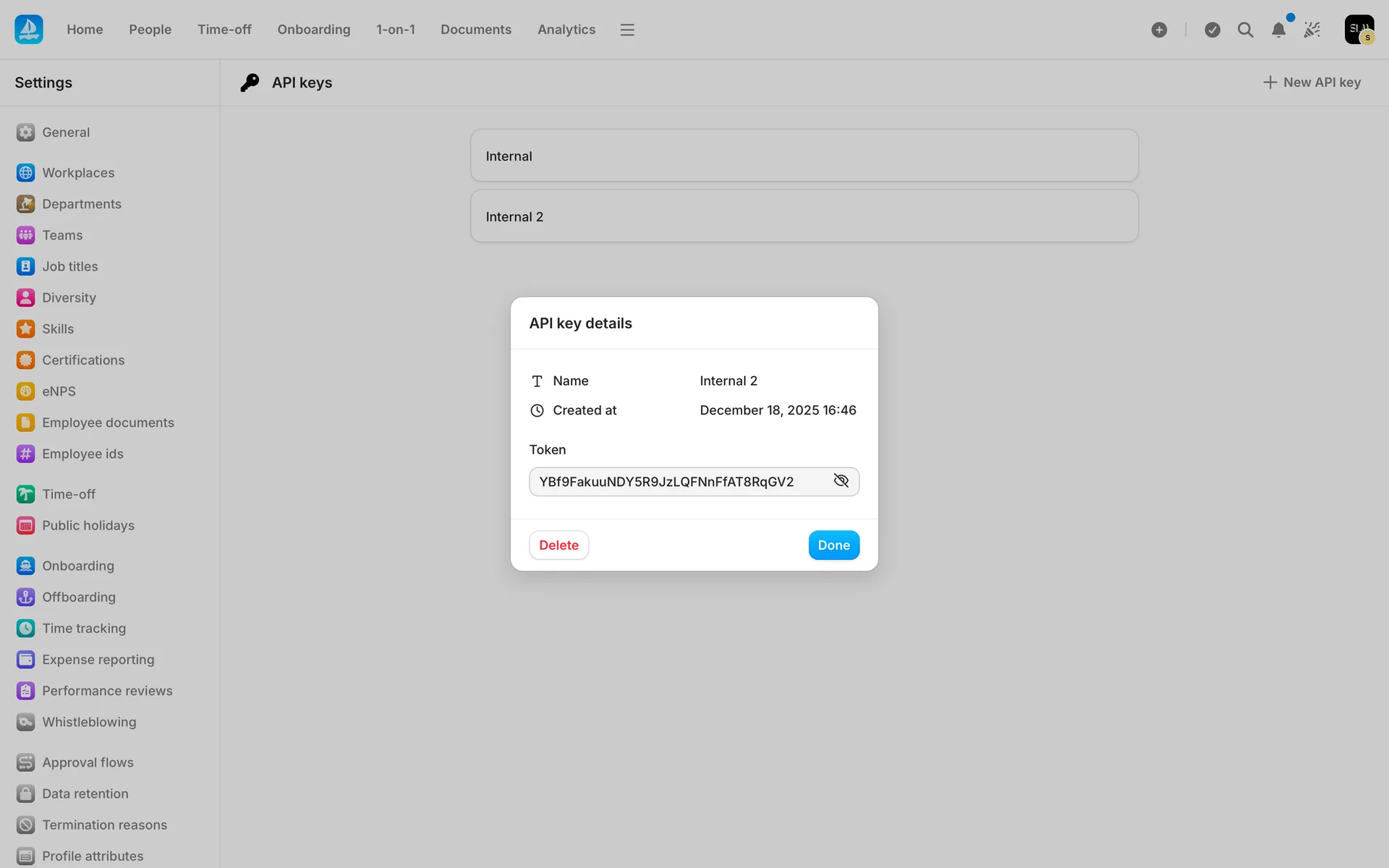The image size is (1389, 868).
Task: Select the Internal API key row
Action: [x=804, y=156]
